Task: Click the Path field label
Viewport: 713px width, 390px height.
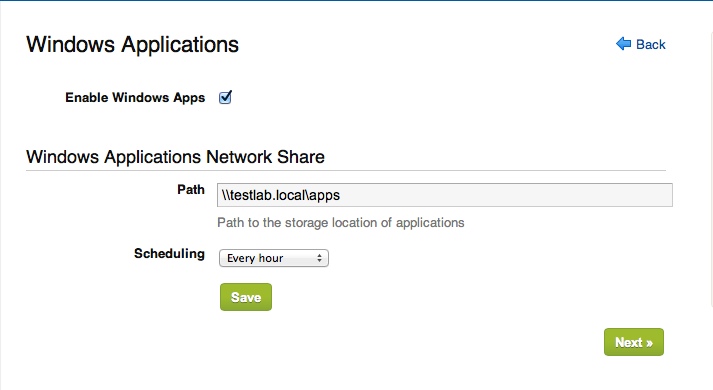Action: pyautogui.click(x=191, y=190)
